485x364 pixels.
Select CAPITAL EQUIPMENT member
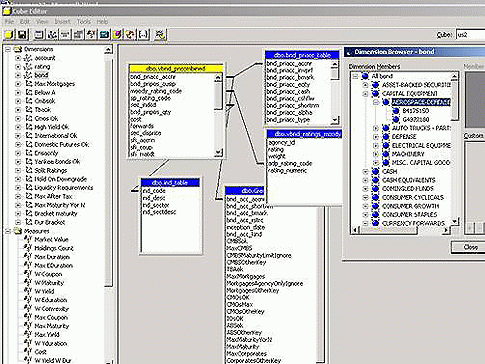(410, 94)
